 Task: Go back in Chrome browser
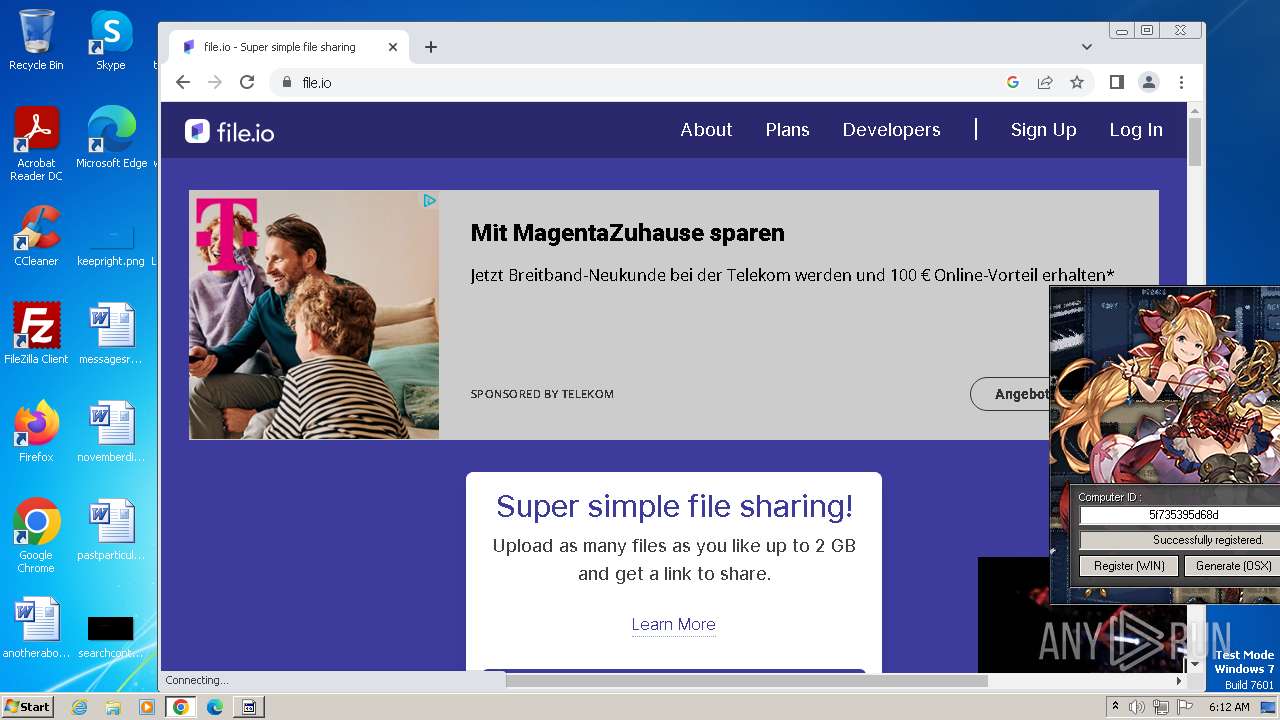coord(183,82)
